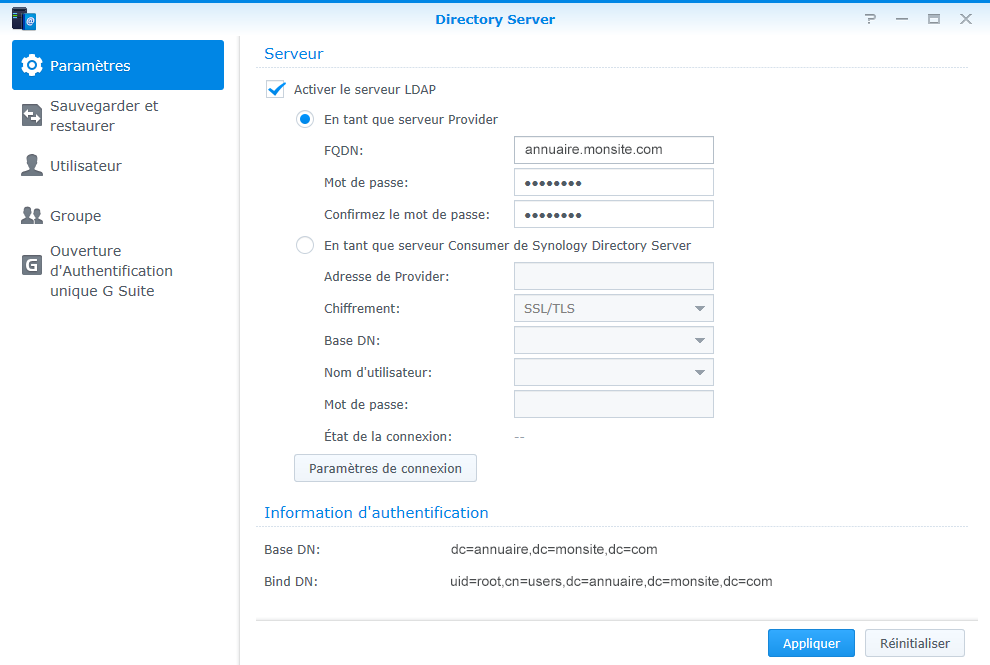990x665 pixels.
Task: Open the Chiffrement SSL/TLS dropdown
Action: [614, 308]
